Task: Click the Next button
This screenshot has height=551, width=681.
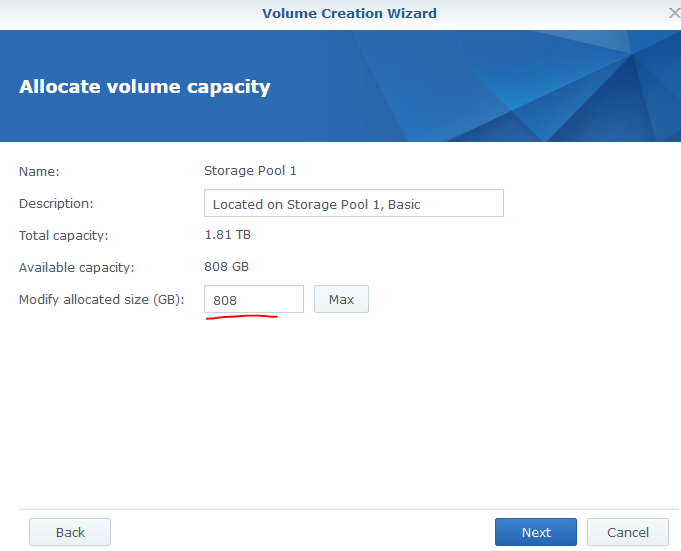Action: click(535, 532)
